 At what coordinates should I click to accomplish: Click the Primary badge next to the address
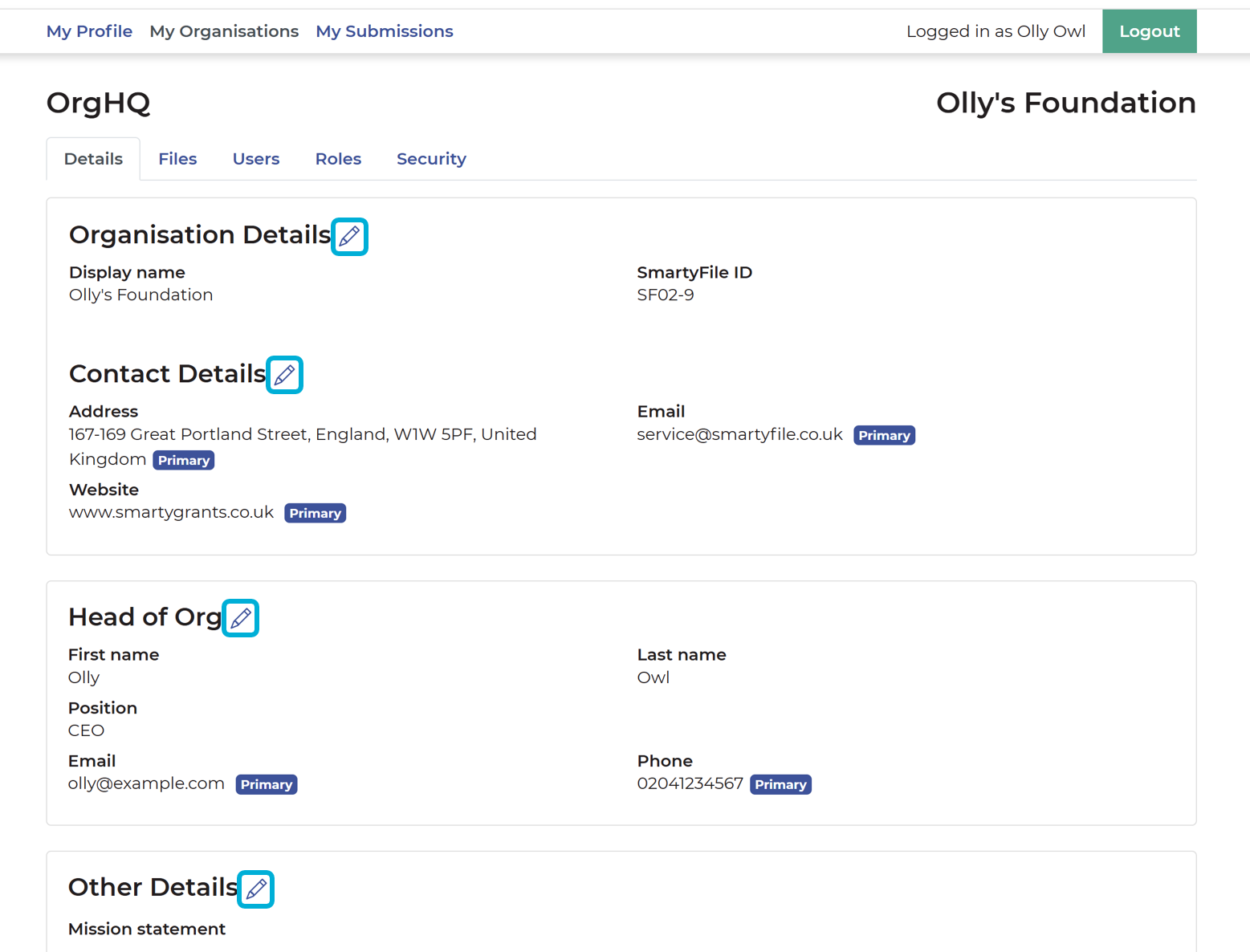[x=183, y=460]
